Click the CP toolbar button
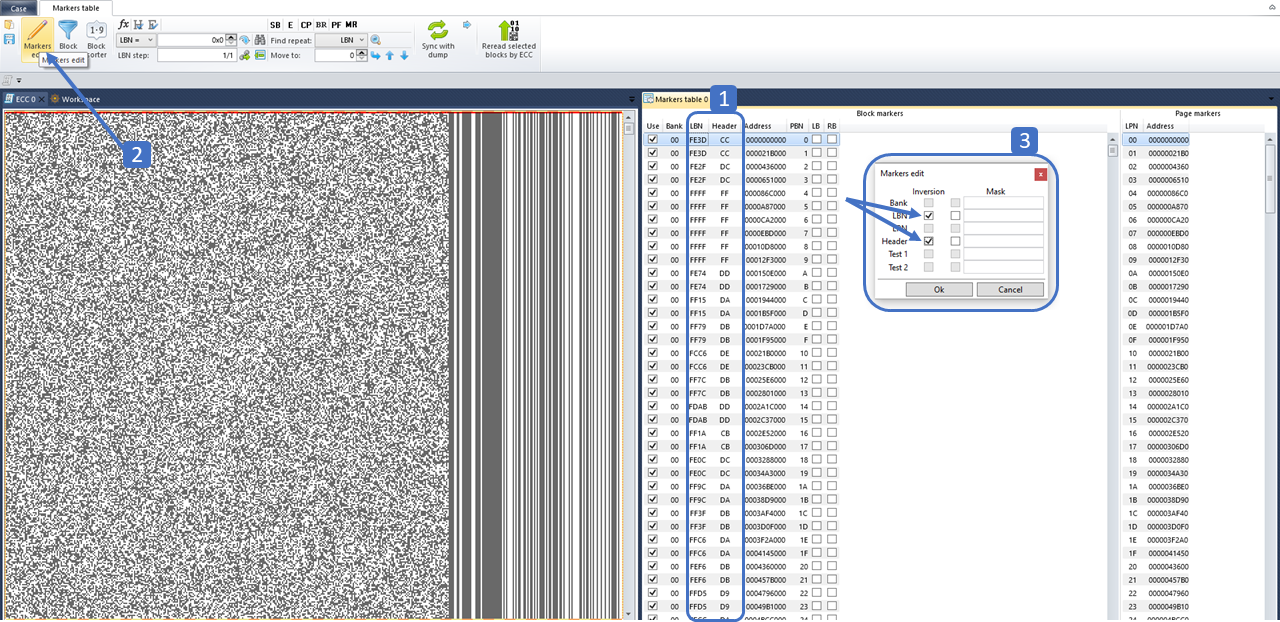 click(x=306, y=24)
